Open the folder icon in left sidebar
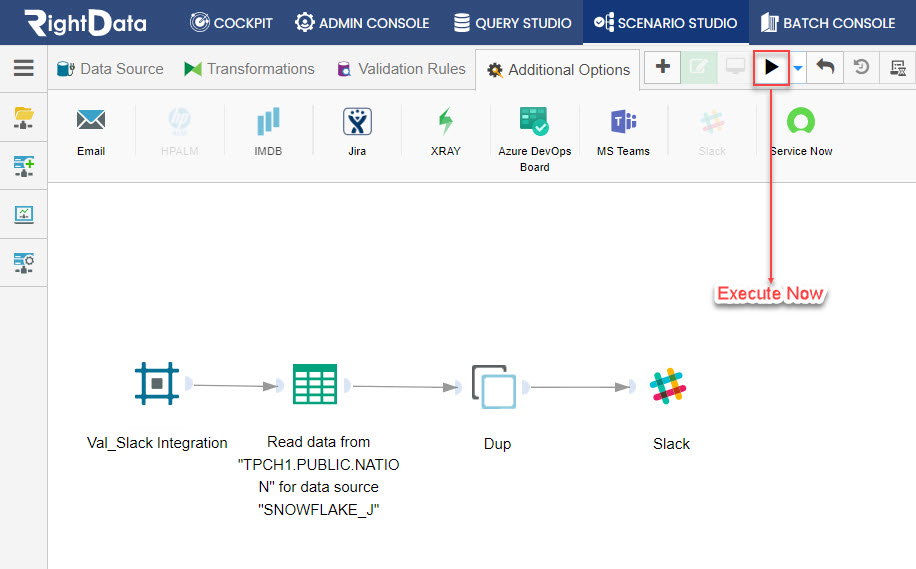 (23, 117)
